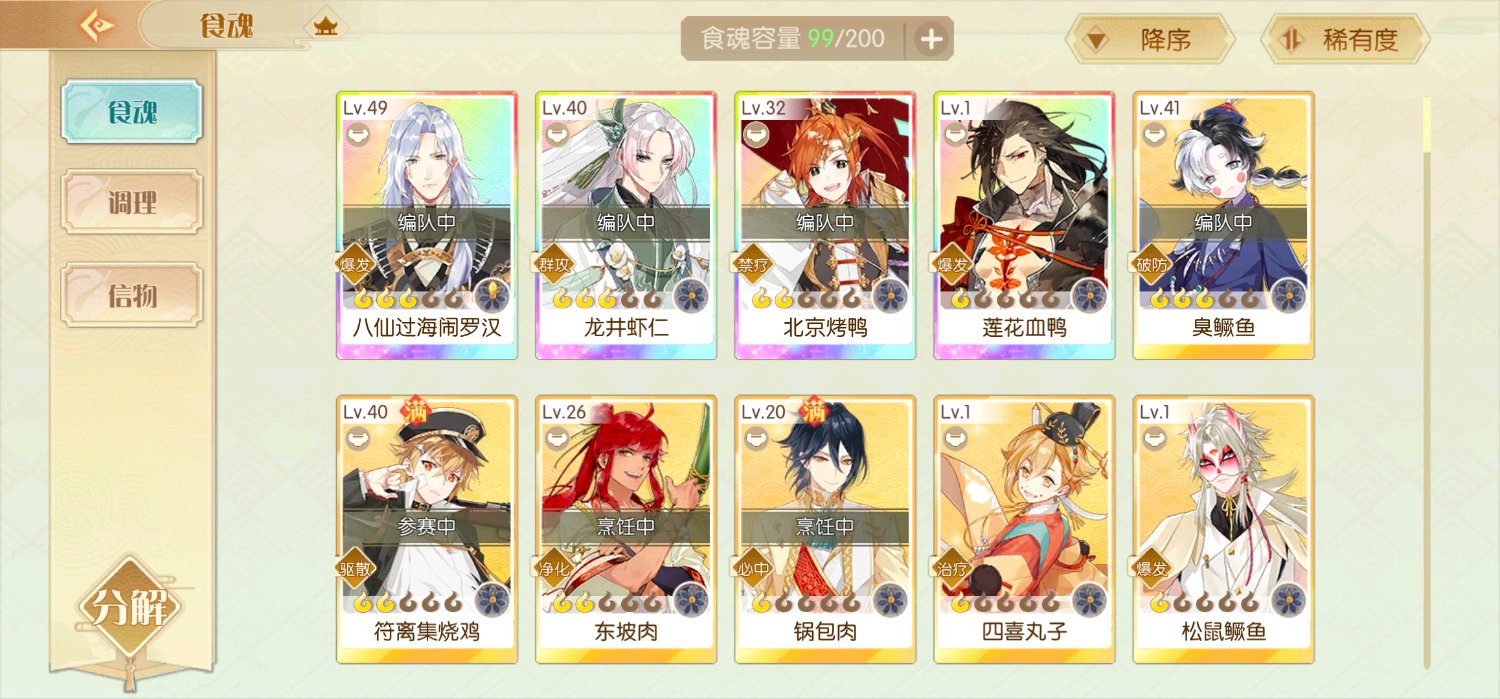1500x699 pixels.
Task: Select the 莲花血鸭 character card
Action: (1024, 225)
